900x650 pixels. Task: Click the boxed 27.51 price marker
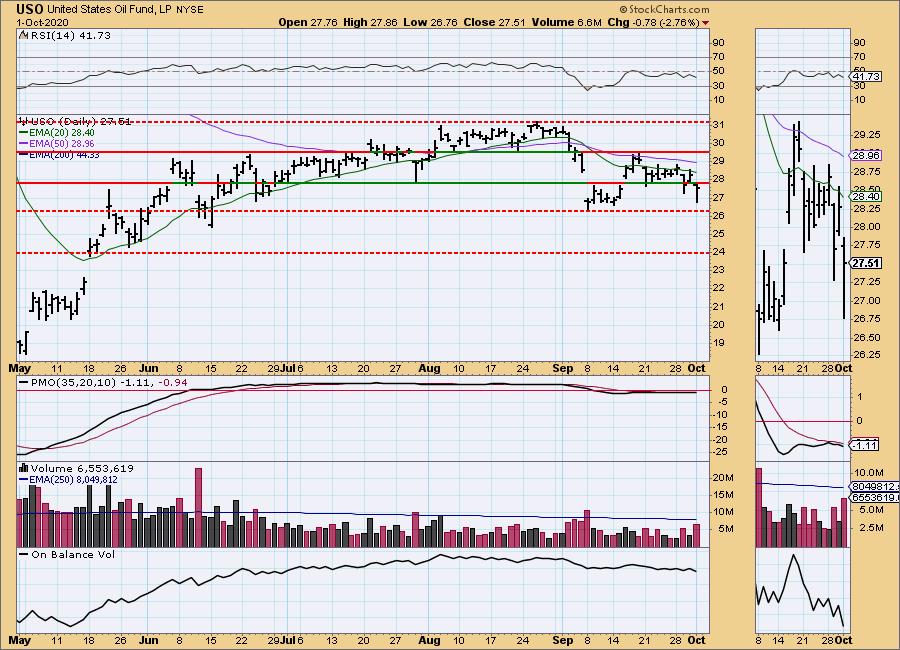click(x=866, y=263)
